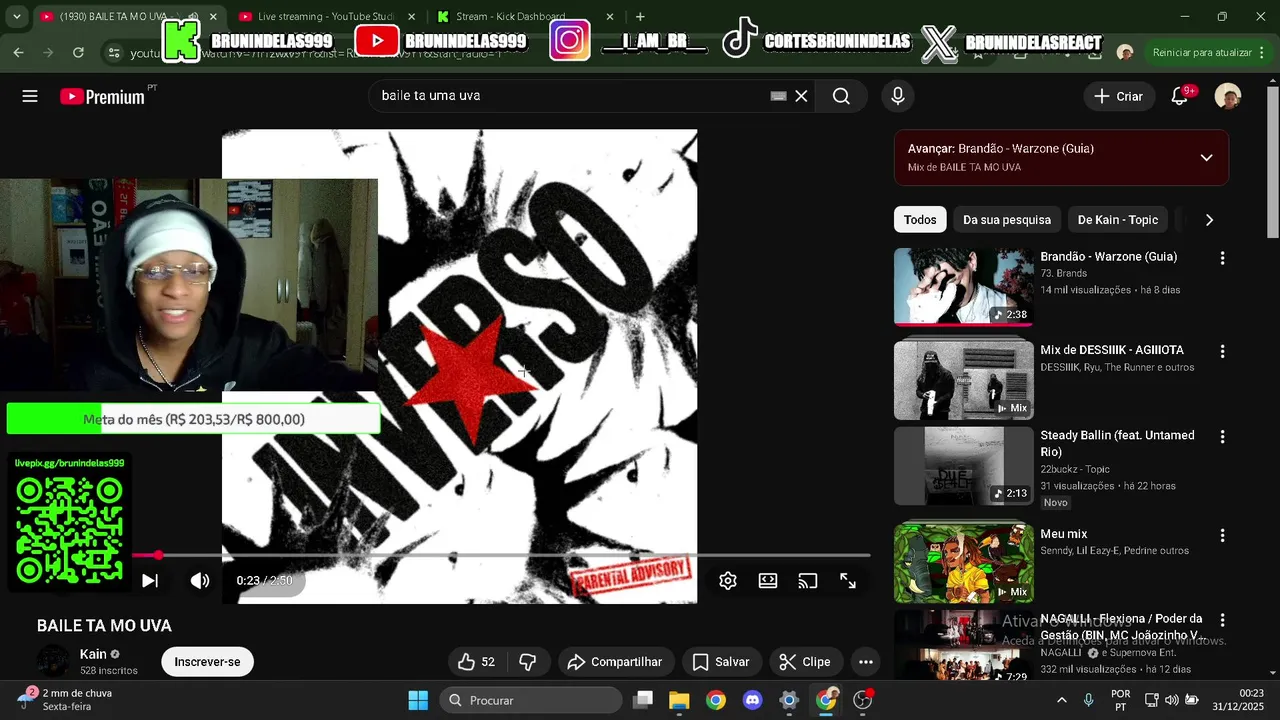Create a clip with Clipe button
This screenshot has height=720, width=1280.
tap(805, 662)
